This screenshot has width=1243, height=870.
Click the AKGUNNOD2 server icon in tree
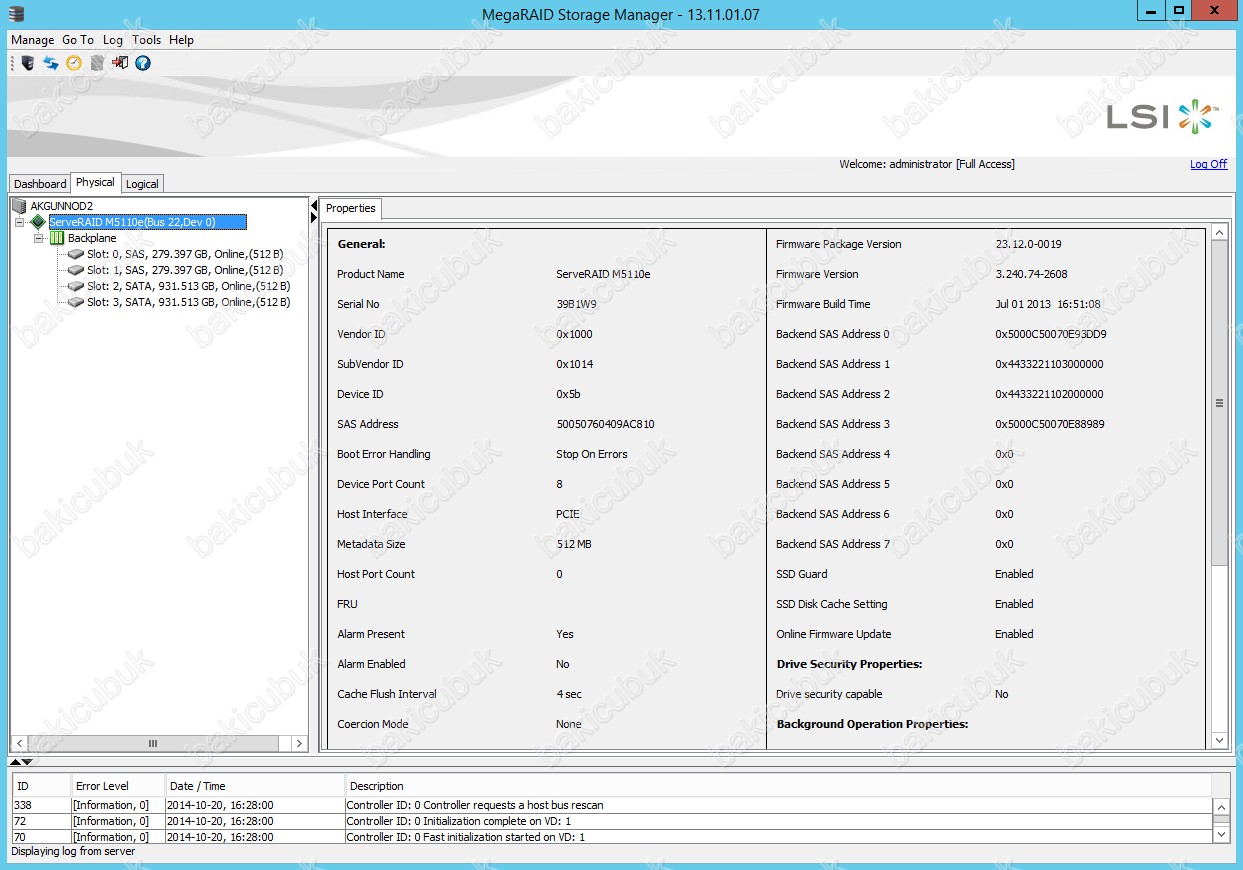point(19,206)
